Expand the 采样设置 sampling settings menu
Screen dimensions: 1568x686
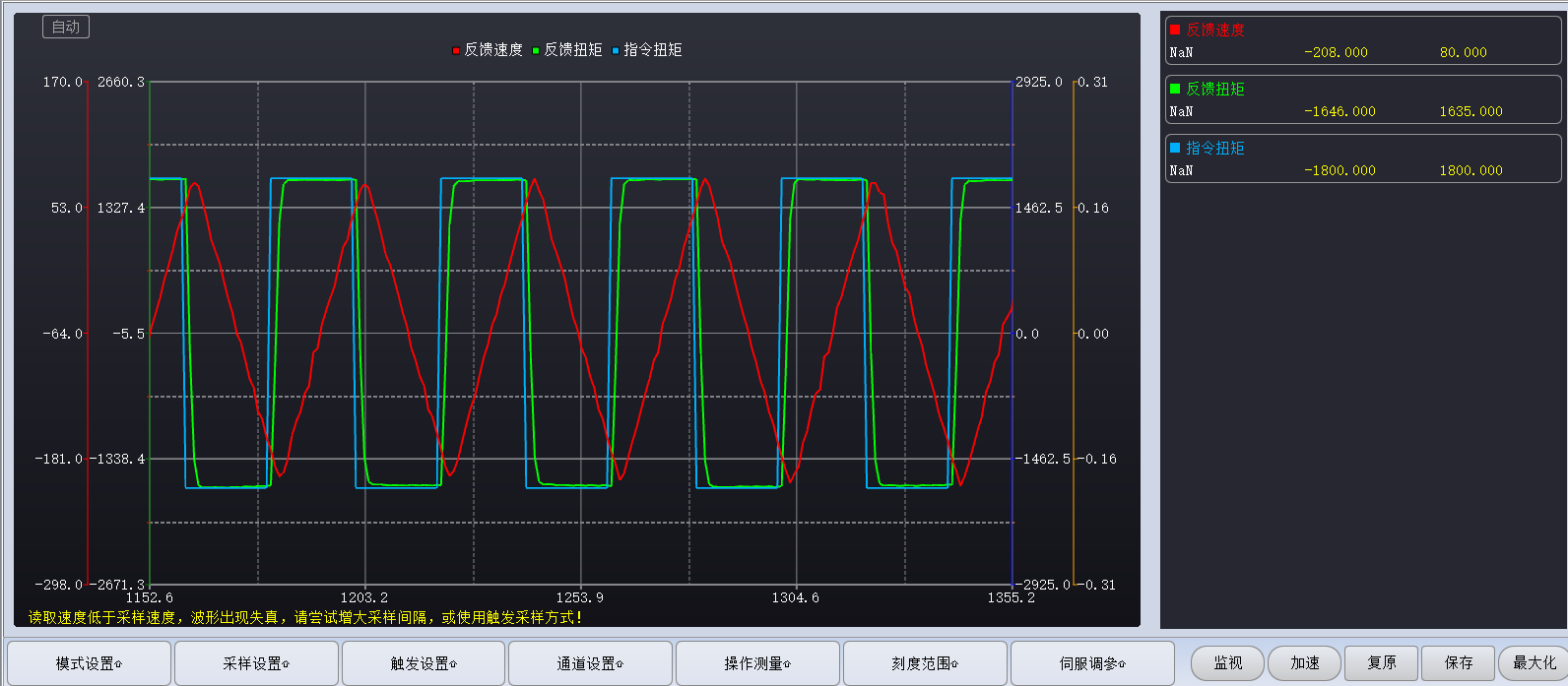point(256,663)
